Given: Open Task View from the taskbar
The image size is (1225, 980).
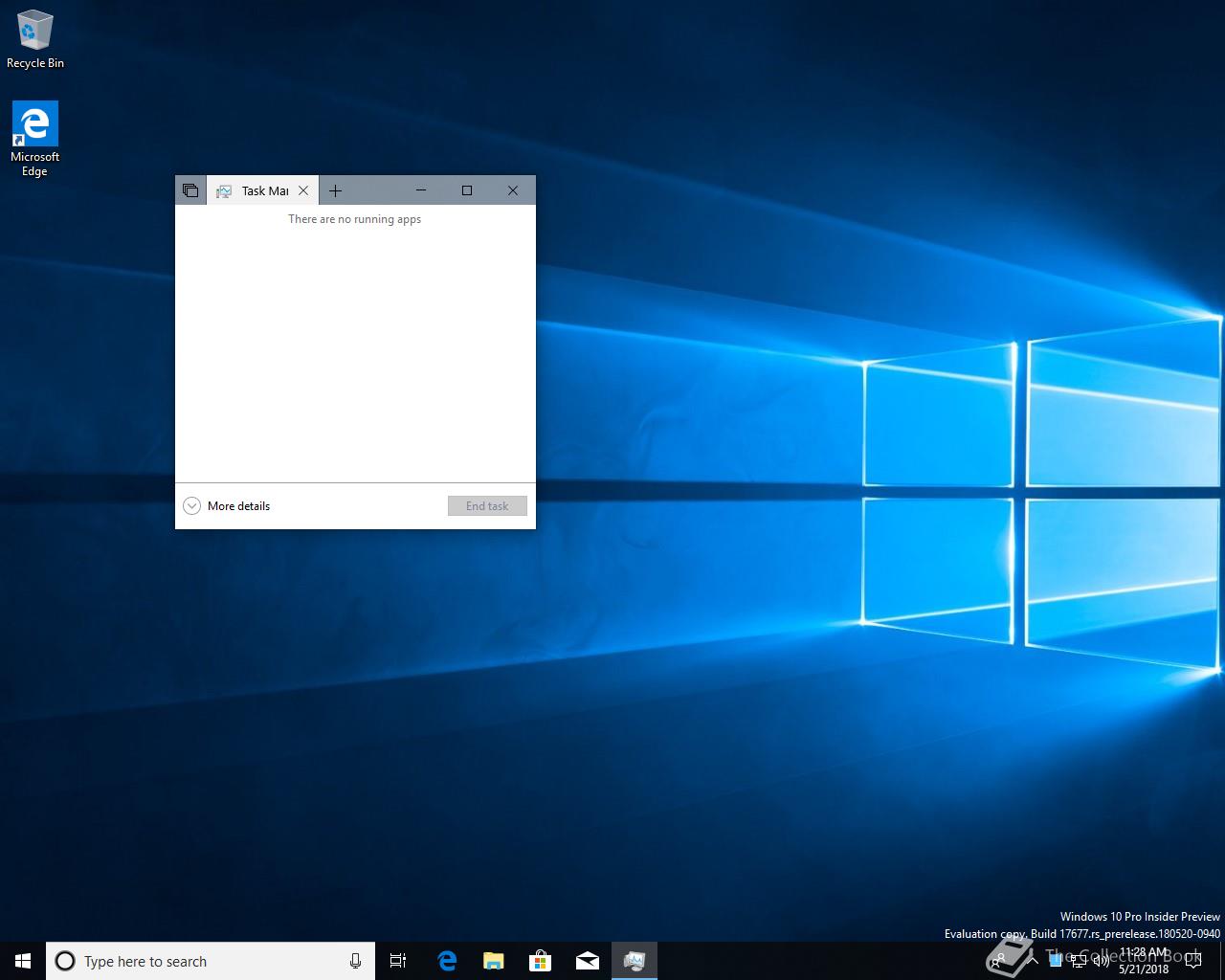Looking at the screenshot, I should point(398,961).
